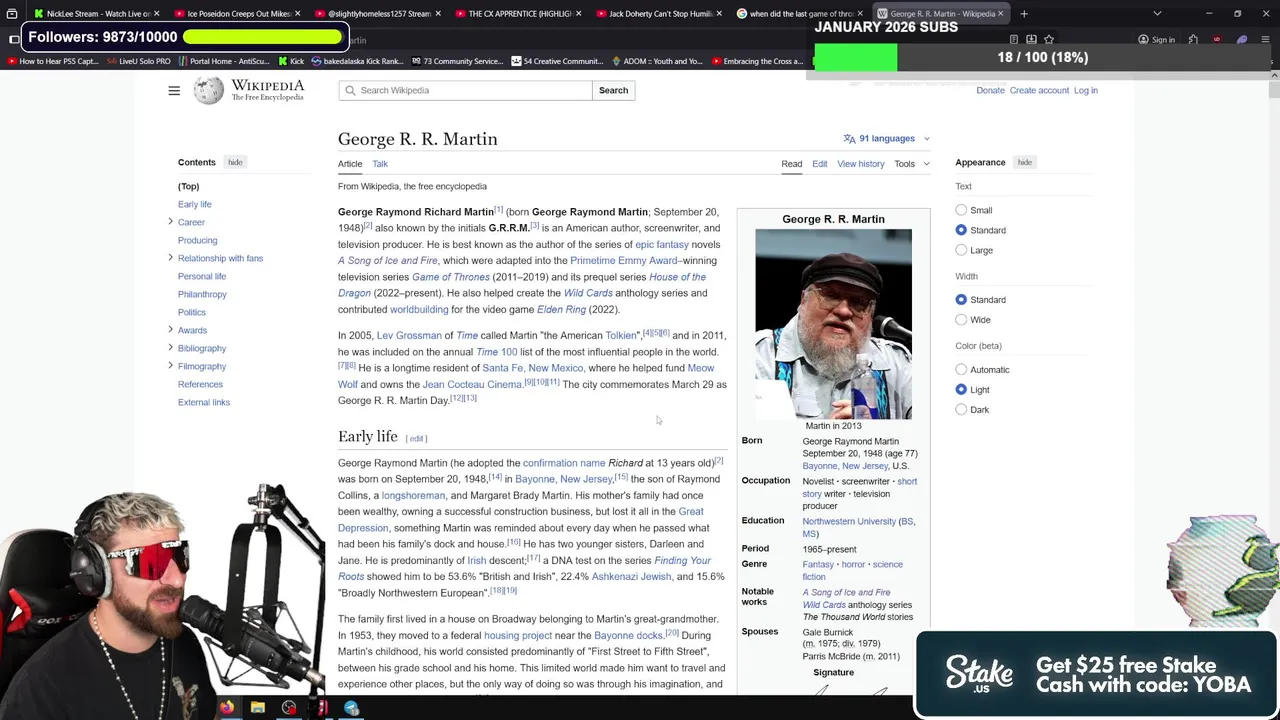1280x720 pixels.
Task: Select Light color mode
Action: pyautogui.click(x=961, y=390)
